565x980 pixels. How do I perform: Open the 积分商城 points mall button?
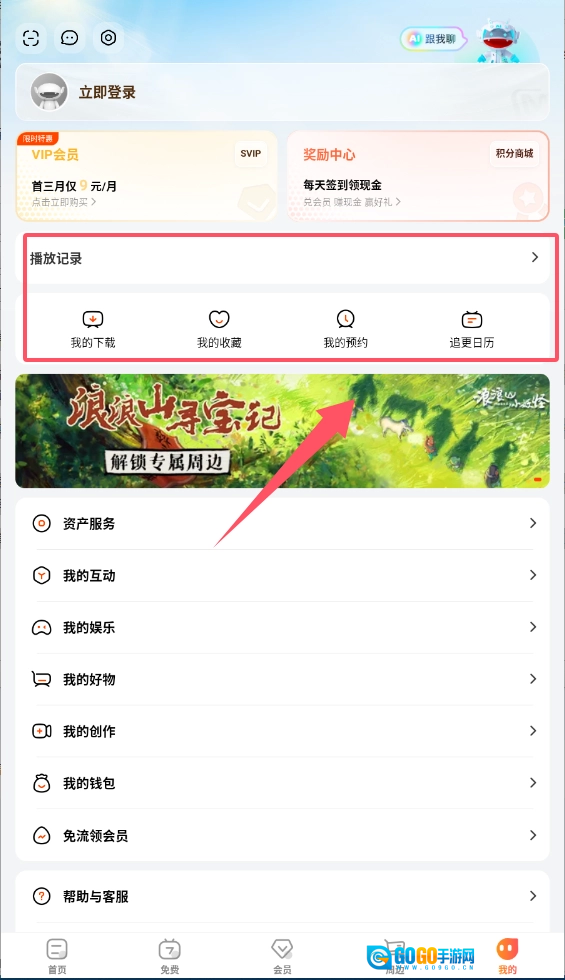pyautogui.click(x=514, y=153)
